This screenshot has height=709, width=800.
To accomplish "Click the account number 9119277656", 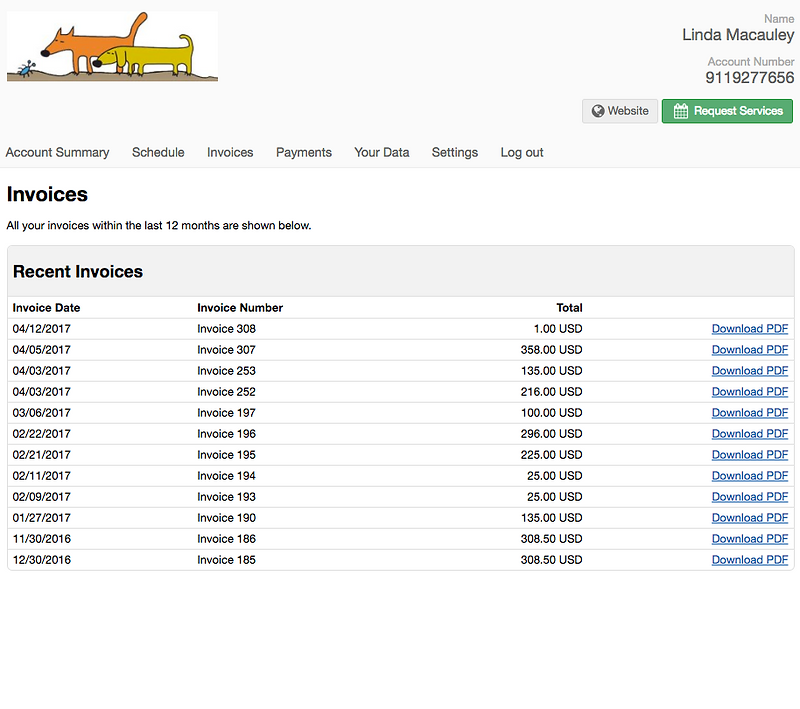I will click(x=749, y=78).
